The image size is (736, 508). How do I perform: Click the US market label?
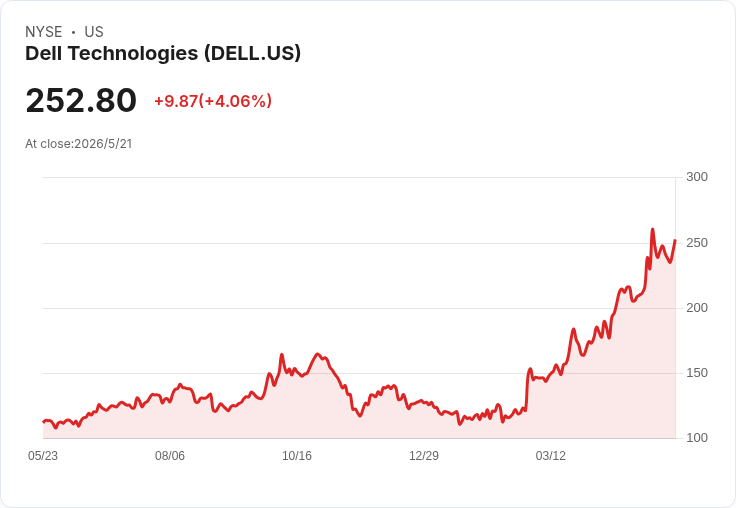point(94,32)
